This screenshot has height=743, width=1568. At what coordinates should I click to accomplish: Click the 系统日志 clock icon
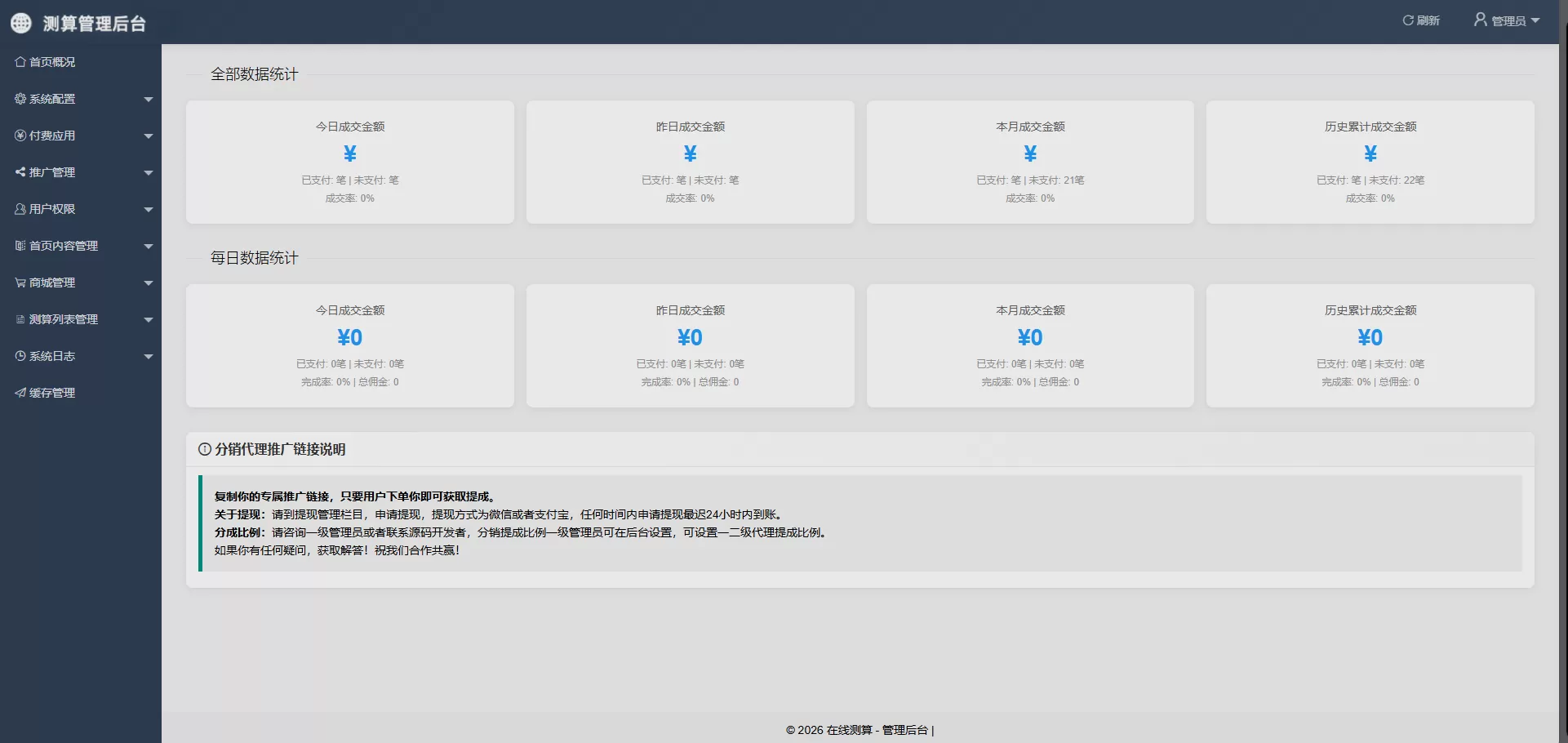(x=20, y=355)
